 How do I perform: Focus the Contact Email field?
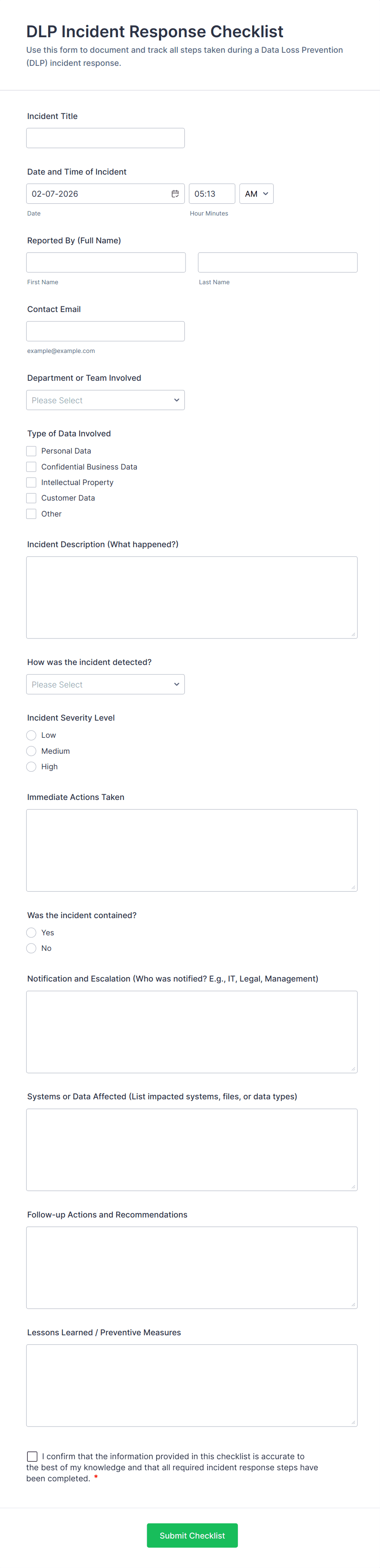point(105,331)
